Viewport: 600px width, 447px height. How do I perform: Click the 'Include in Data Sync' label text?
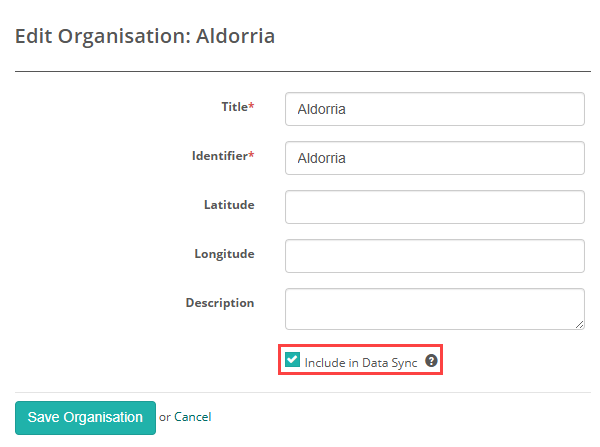point(360,362)
